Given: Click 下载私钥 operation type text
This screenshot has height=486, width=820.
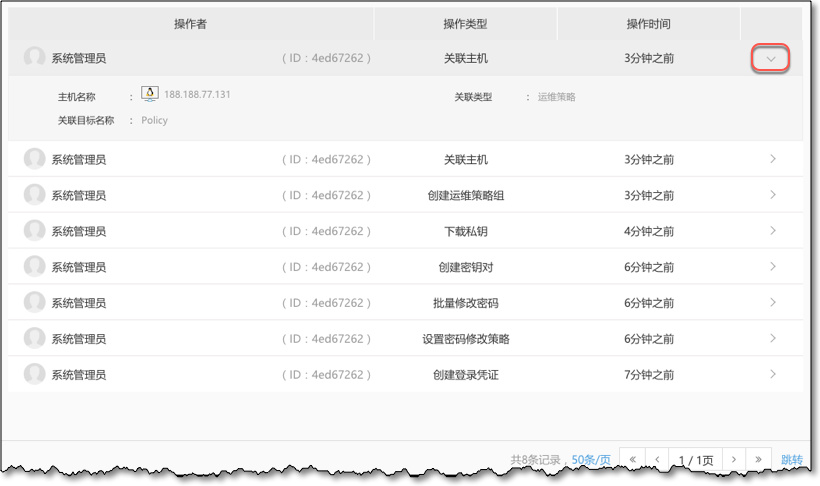Looking at the screenshot, I should [465, 231].
